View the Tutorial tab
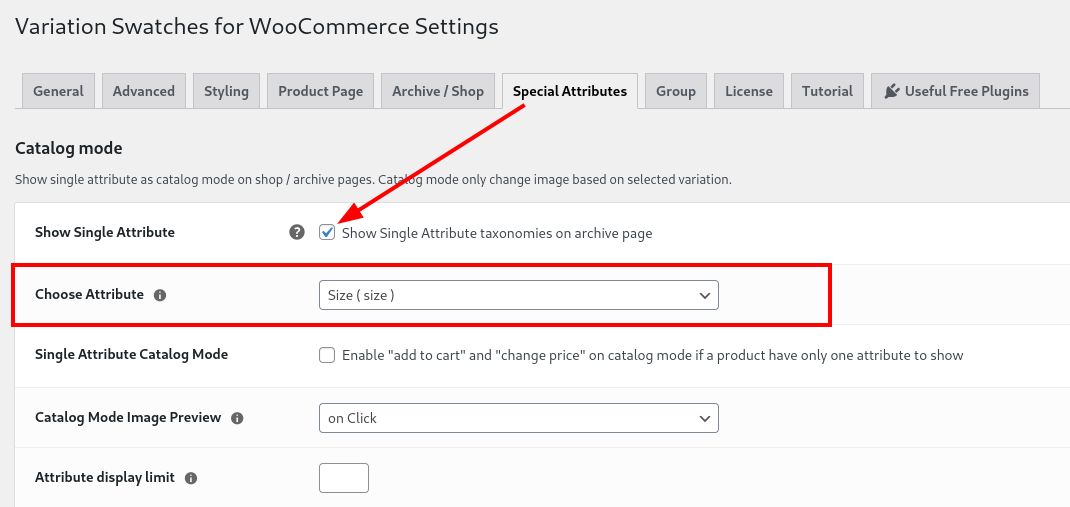This screenshot has width=1070, height=507. click(828, 91)
